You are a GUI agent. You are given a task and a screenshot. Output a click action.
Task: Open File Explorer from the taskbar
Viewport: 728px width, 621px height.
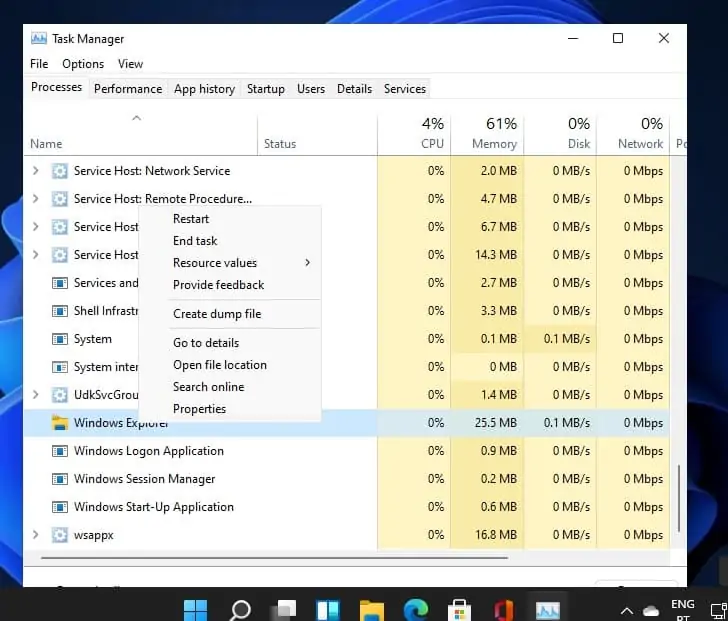371,609
